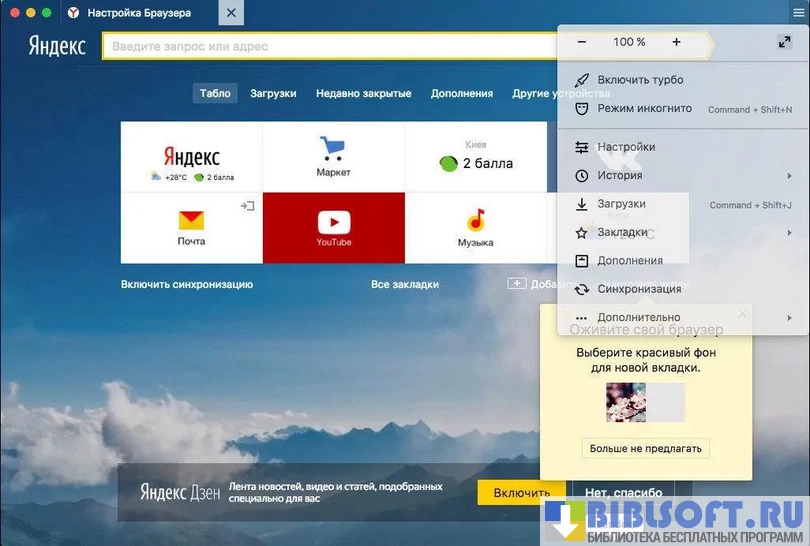The image size is (810, 546).
Task: Click Включить синхронизацию link
Action: (x=187, y=284)
